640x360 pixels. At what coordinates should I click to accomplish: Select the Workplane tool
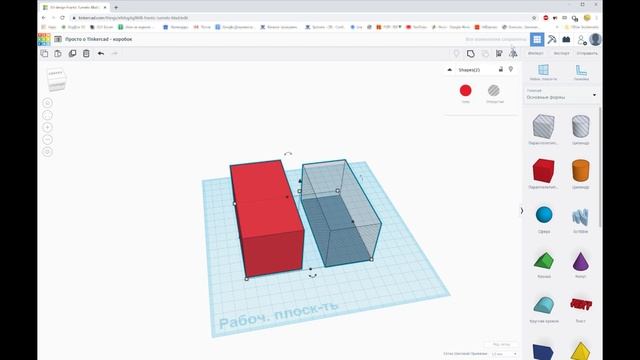coord(543,72)
